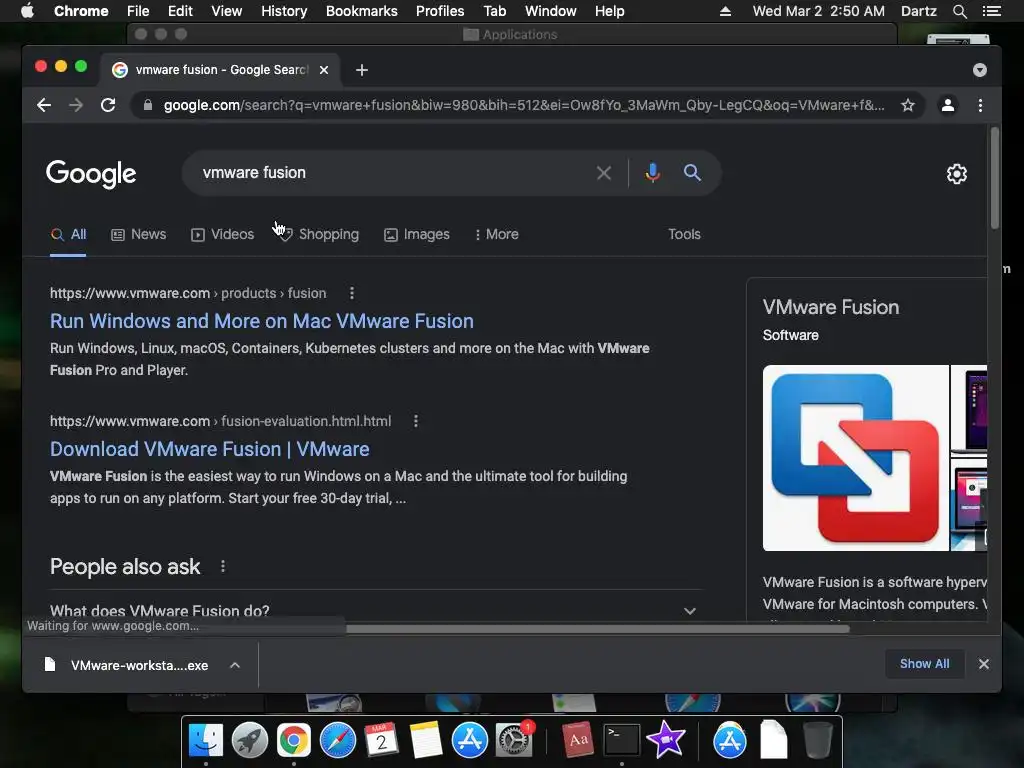This screenshot has width=1024, height=768.
Task: Open the Chrome menu in menu bar
Action: pos(81,11)
